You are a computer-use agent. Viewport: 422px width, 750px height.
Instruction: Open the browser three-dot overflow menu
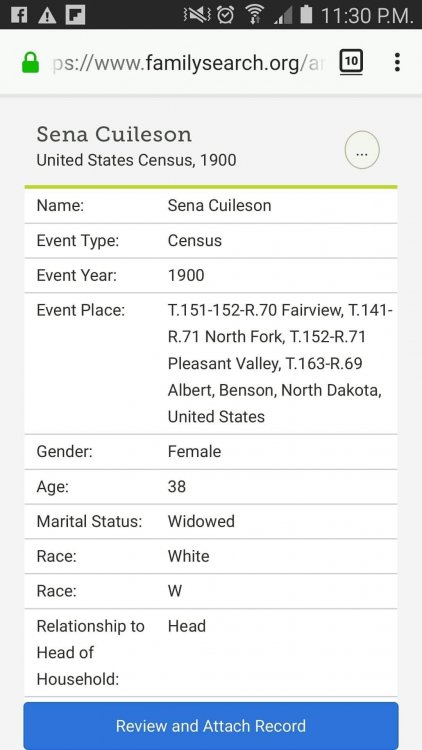click(x=397, y=62)
